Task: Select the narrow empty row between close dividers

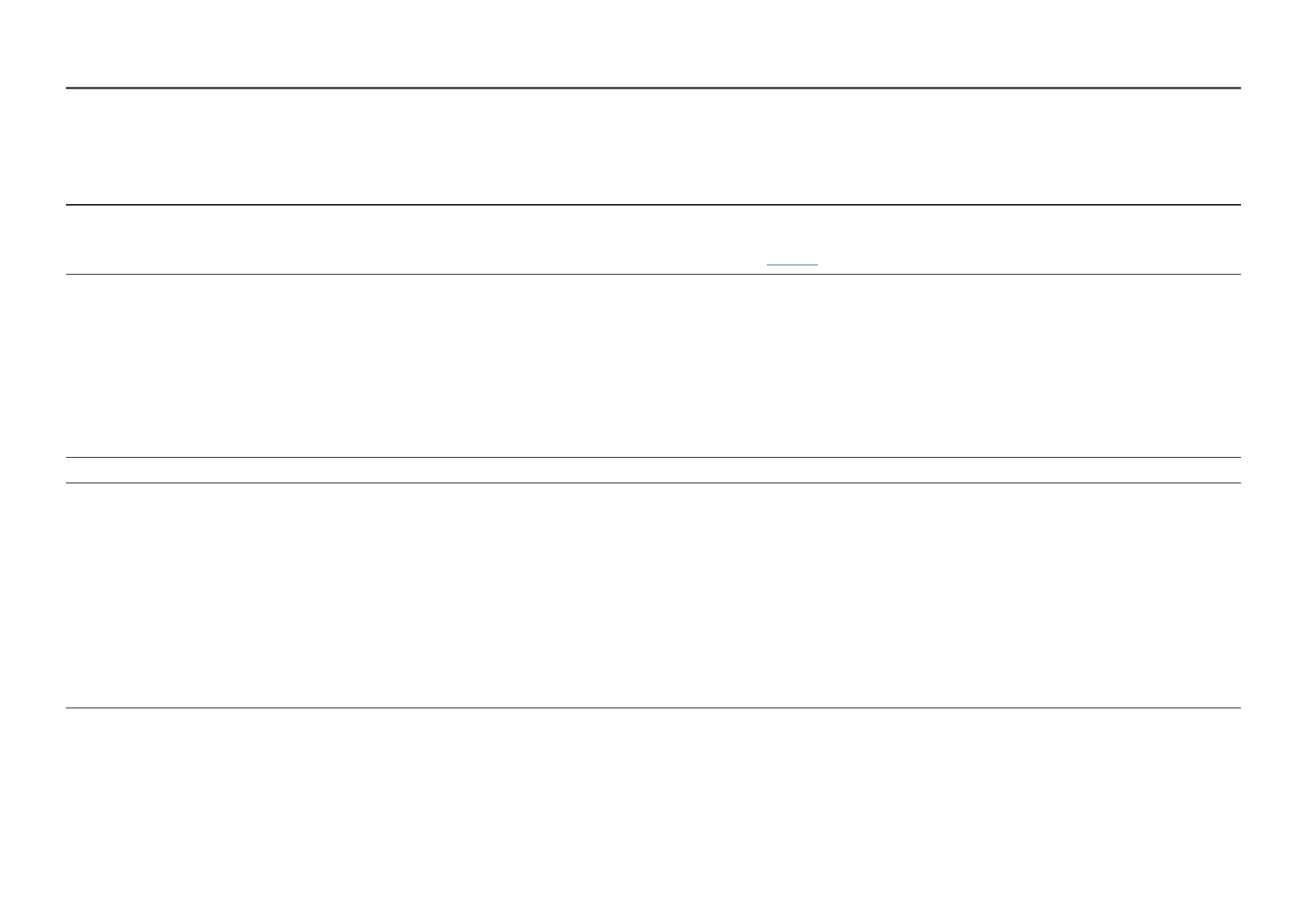Action: click(653, 470)
